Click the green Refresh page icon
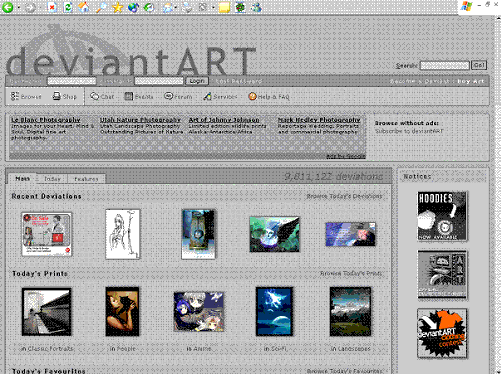Viewport: 501px width, 374px height. pos(68,7)
